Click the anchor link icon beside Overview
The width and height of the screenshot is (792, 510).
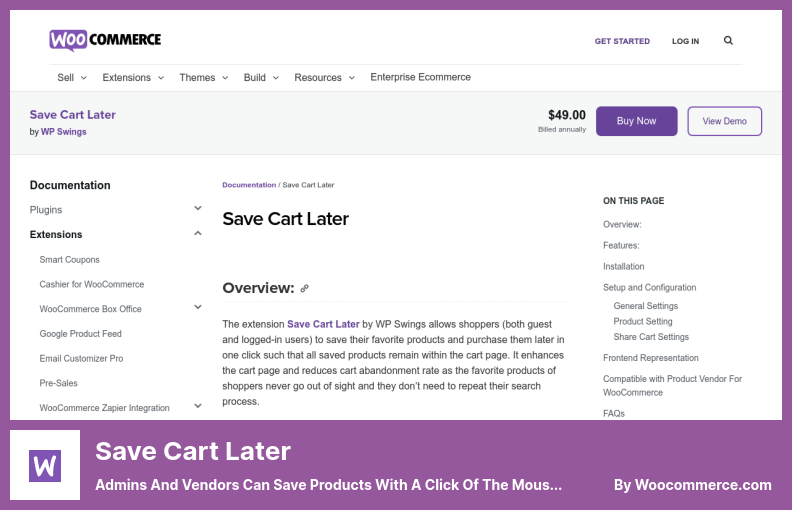[x=305, y=288]
